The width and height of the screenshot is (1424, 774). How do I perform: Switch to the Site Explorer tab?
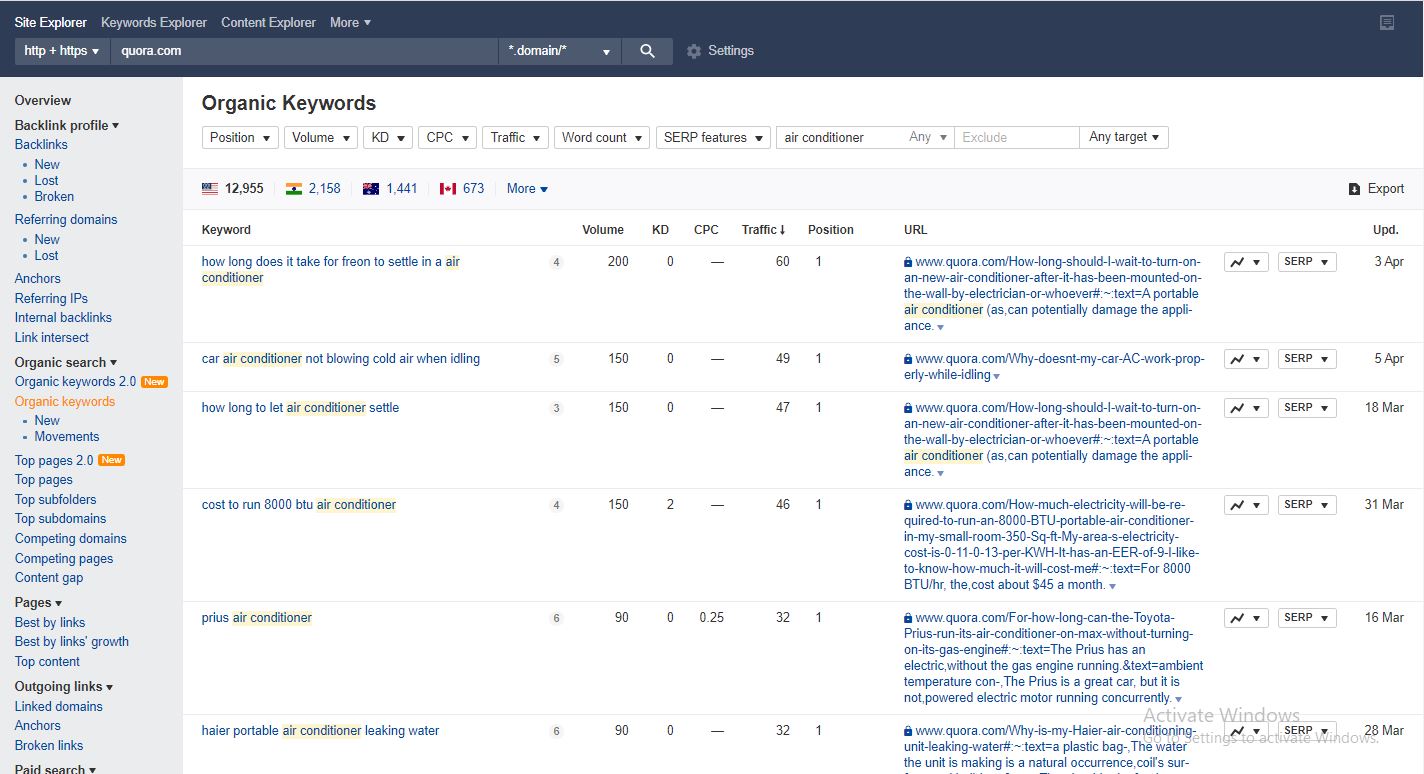tap(51, 22)
